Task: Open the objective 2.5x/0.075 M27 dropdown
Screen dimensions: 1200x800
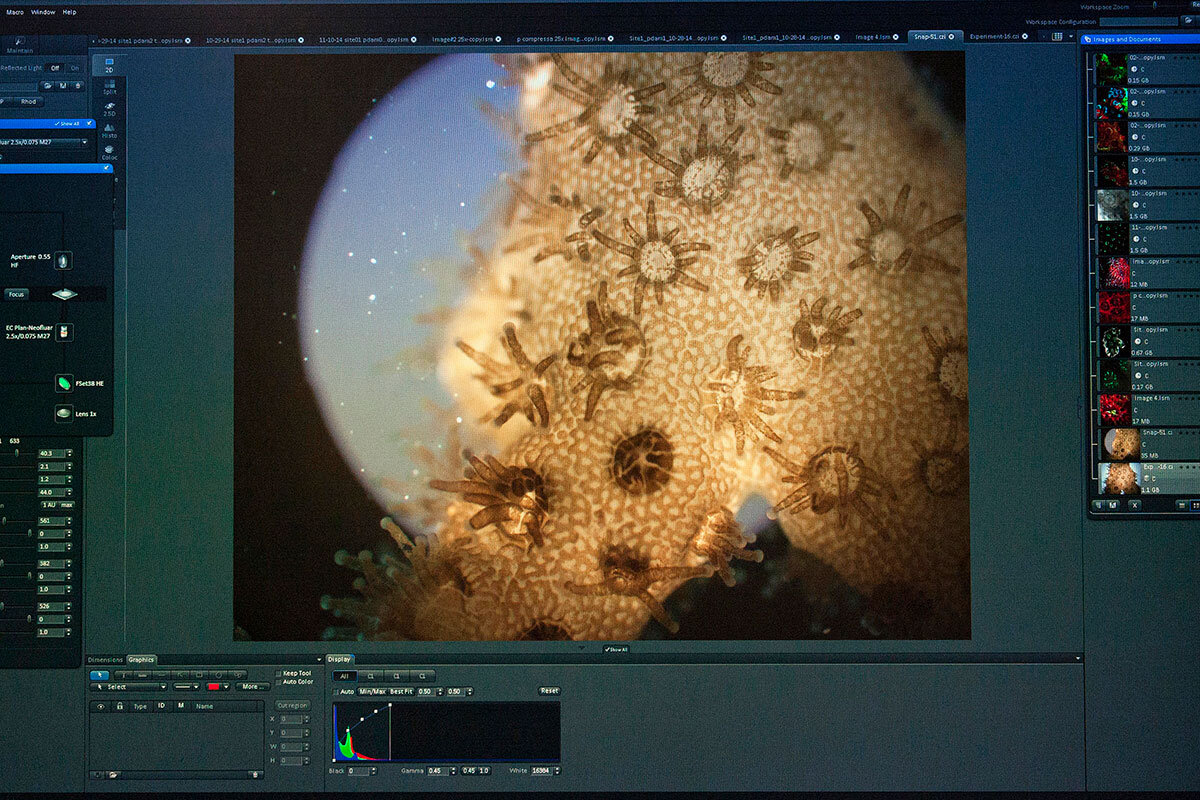Action: pyautogui.click(x=84, y=142)
